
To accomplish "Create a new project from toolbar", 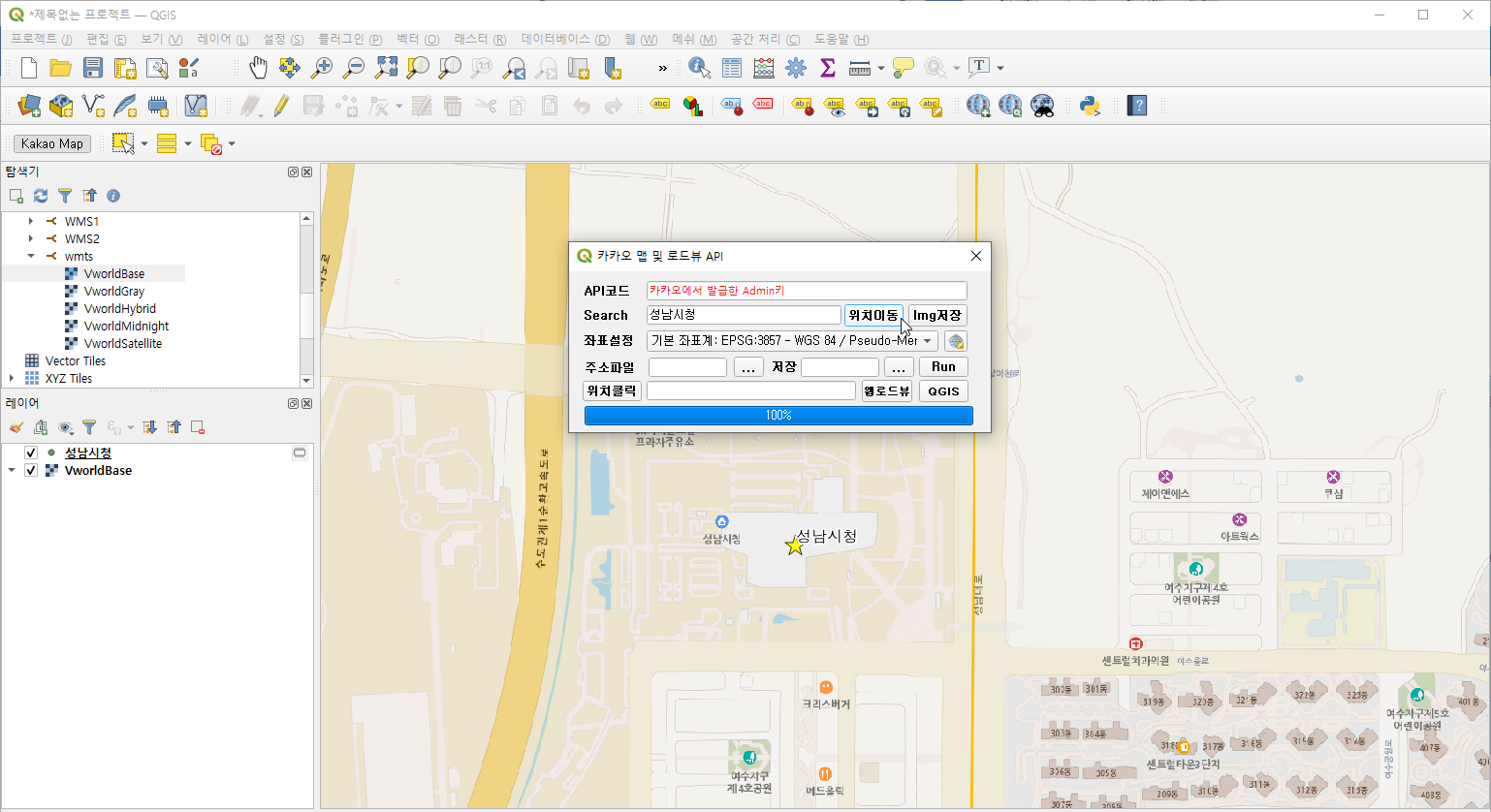I will [x=28, y=68].
